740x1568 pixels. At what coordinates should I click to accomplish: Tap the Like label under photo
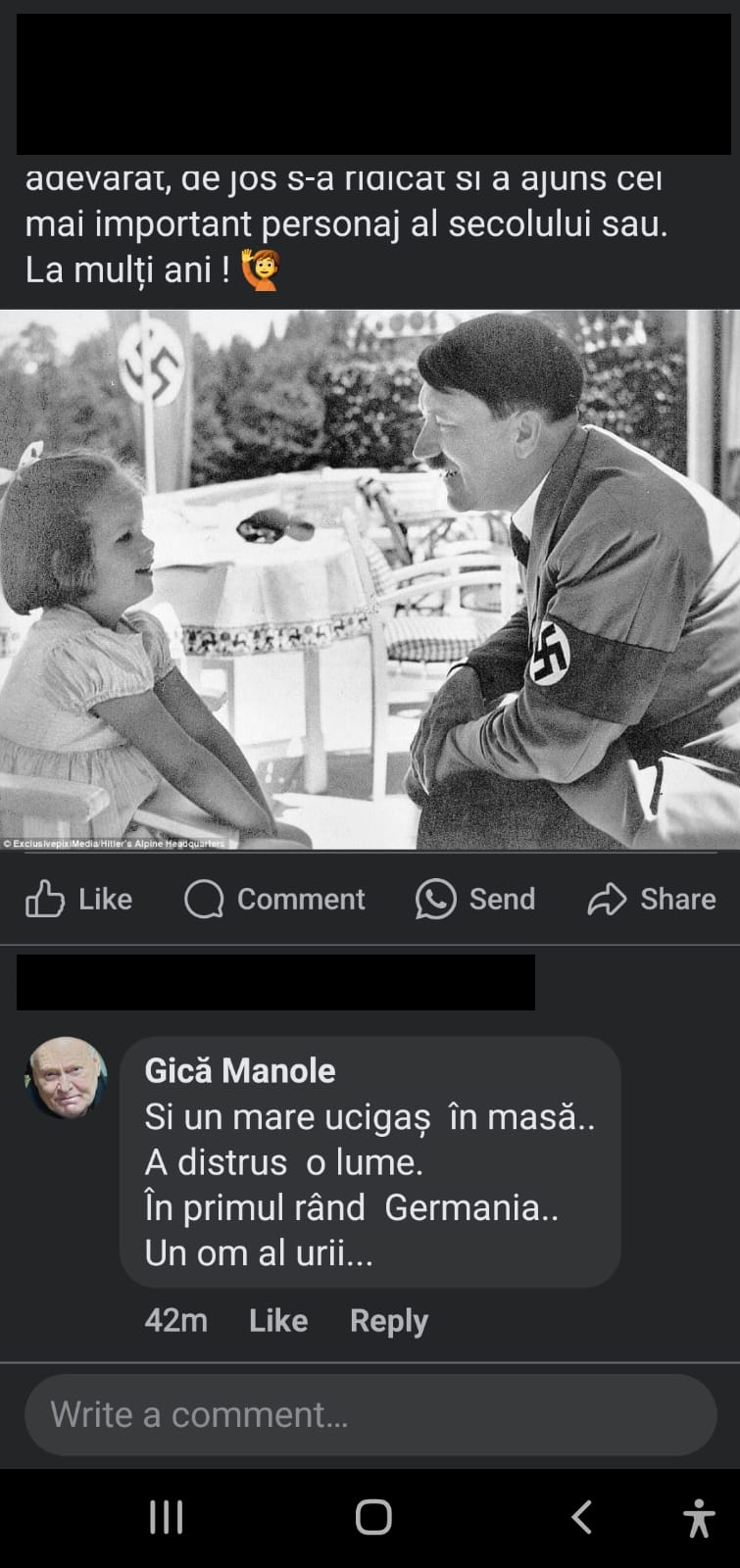pyautogui.click(x=105, y=899)
